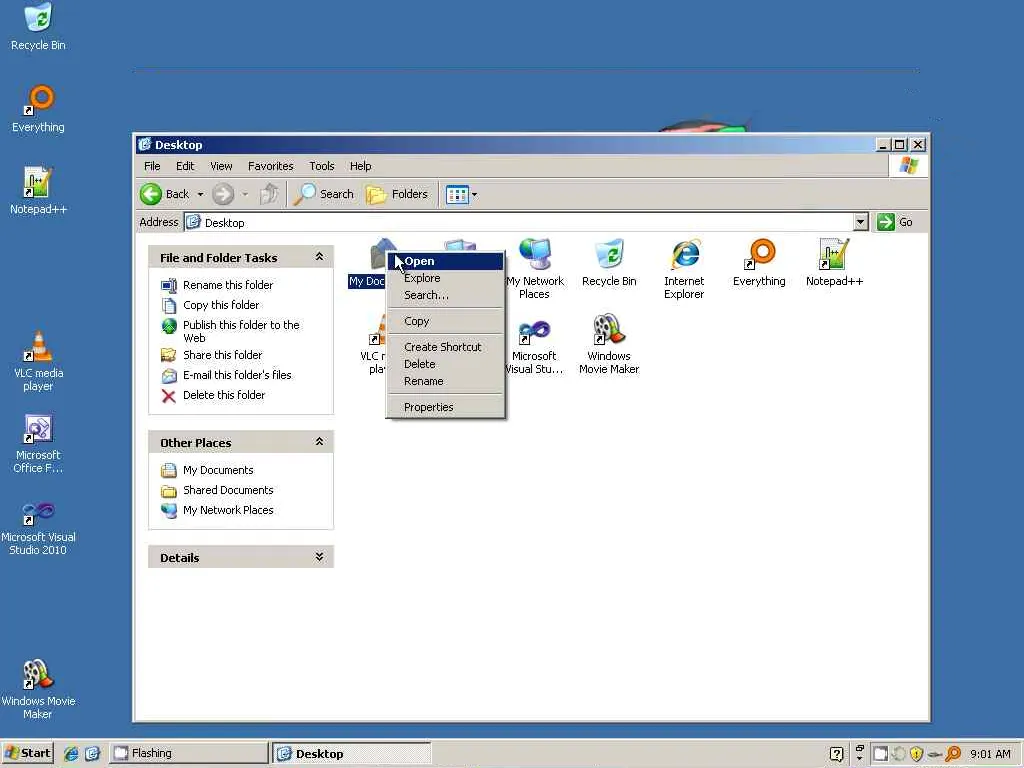This screenshot has width=1024, height=768.
Task: Launch Microsoft Visual Studio 2010 desktop icon
Action: coord(38,526)
